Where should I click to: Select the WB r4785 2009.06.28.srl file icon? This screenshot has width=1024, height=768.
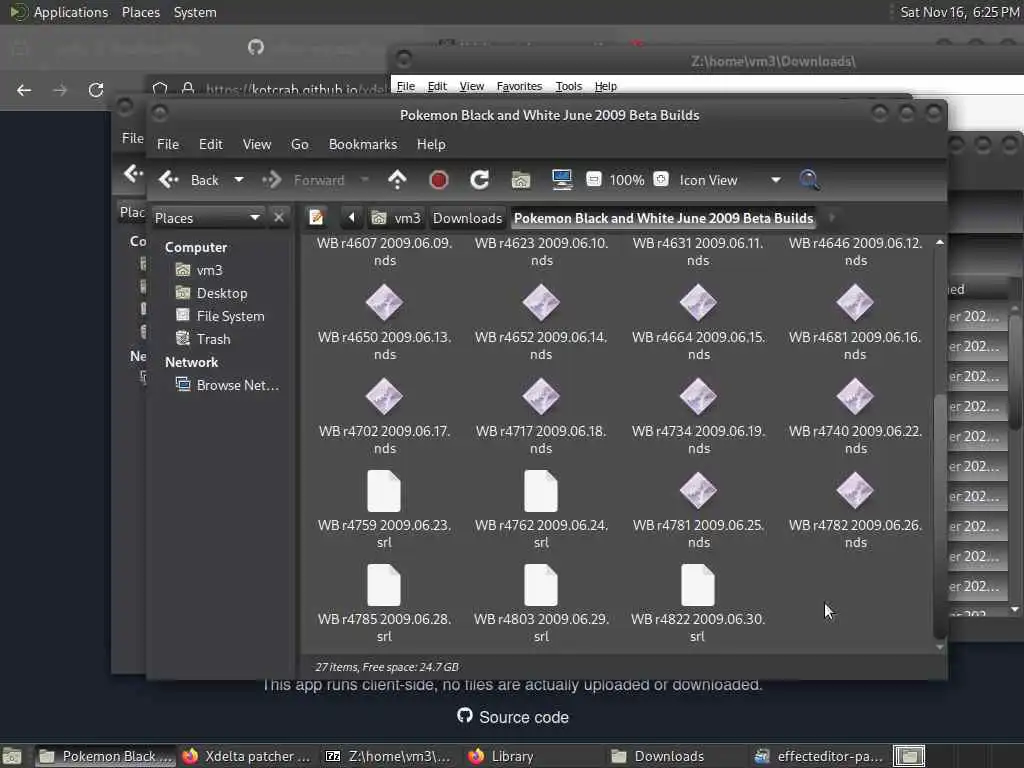tap(384, 585)
